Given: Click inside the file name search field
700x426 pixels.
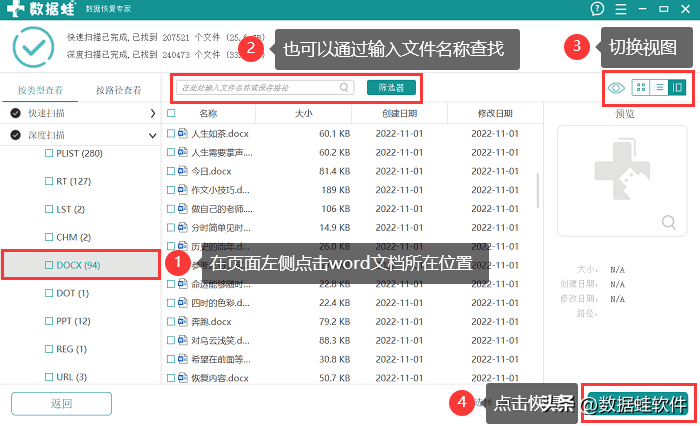Looking at the screenshot, I should [x=265, y=88].
